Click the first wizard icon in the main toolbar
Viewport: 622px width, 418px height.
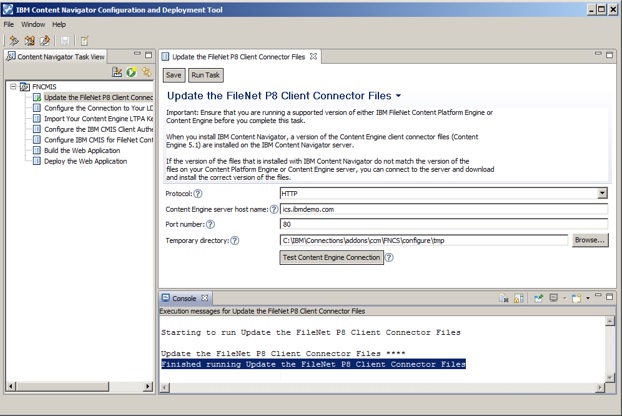pos(14,40)
